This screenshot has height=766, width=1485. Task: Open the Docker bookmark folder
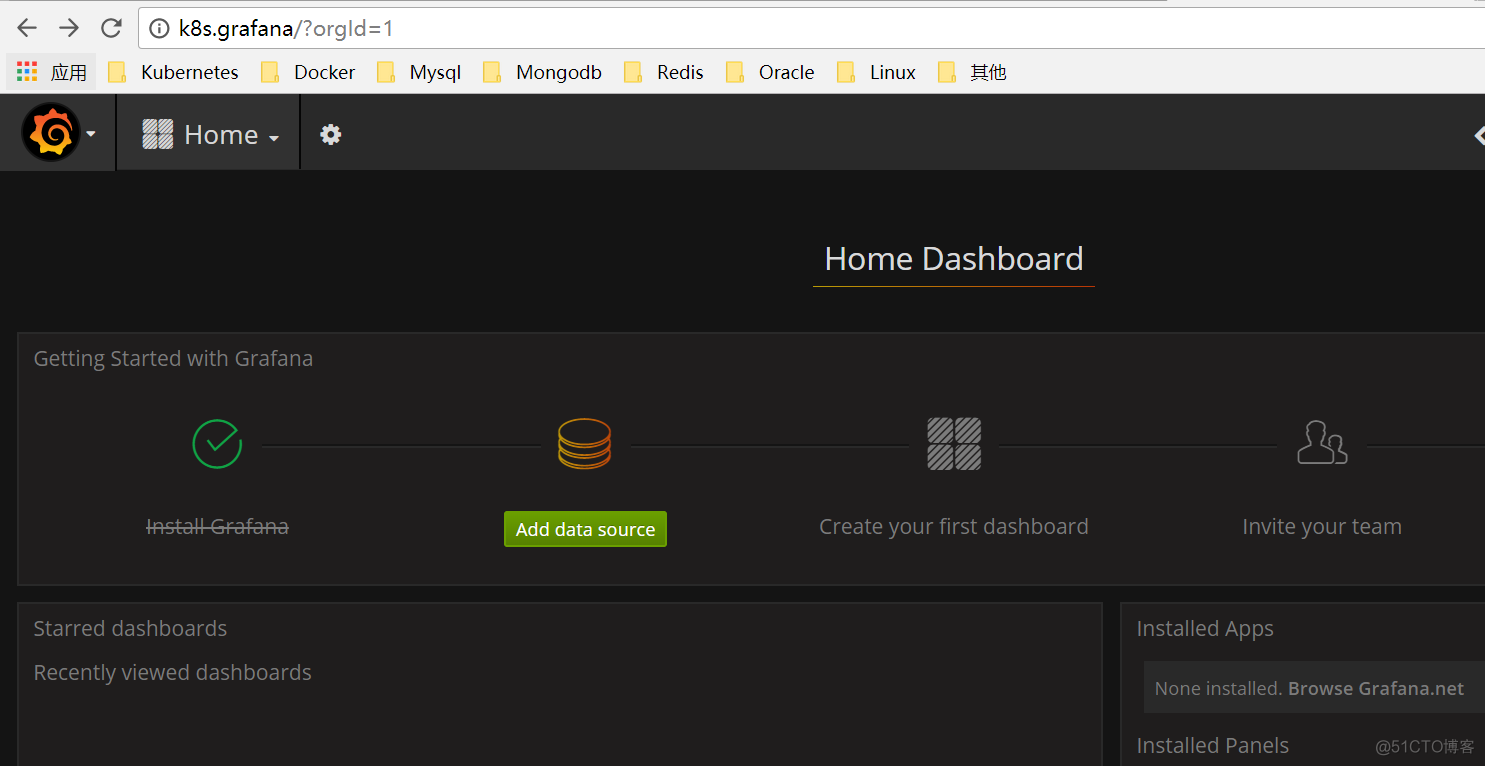[308, 72]
